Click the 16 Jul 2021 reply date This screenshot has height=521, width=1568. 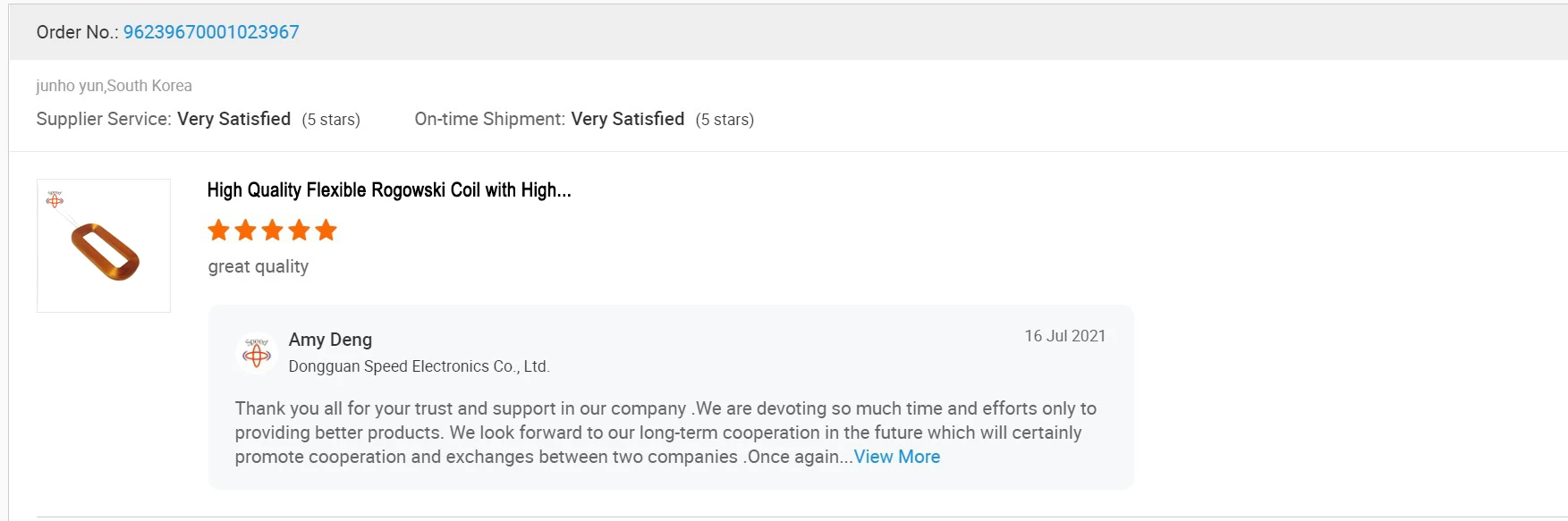coord(1064,336)
